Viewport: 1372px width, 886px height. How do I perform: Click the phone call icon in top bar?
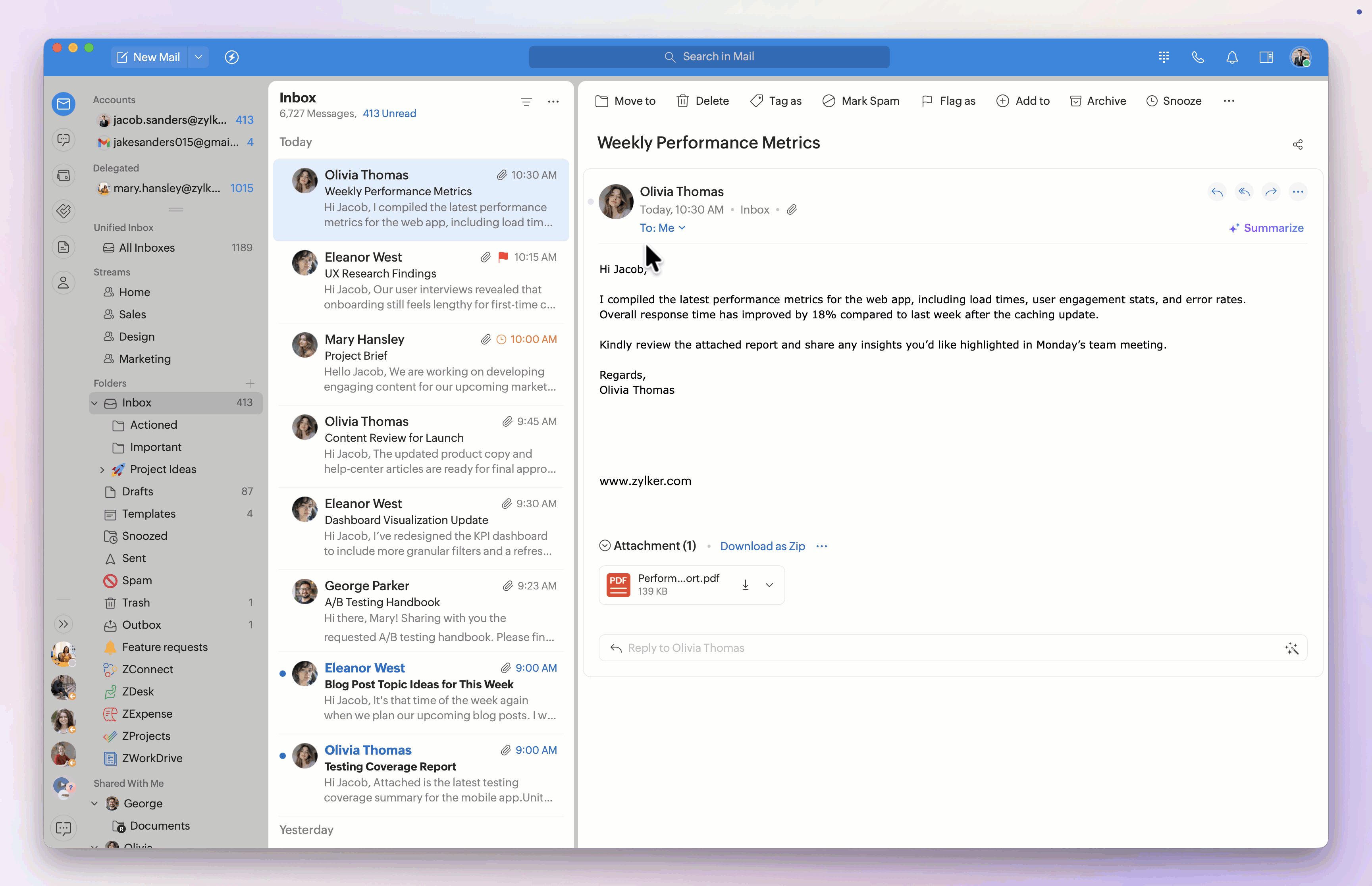(x=1198, y=57)
